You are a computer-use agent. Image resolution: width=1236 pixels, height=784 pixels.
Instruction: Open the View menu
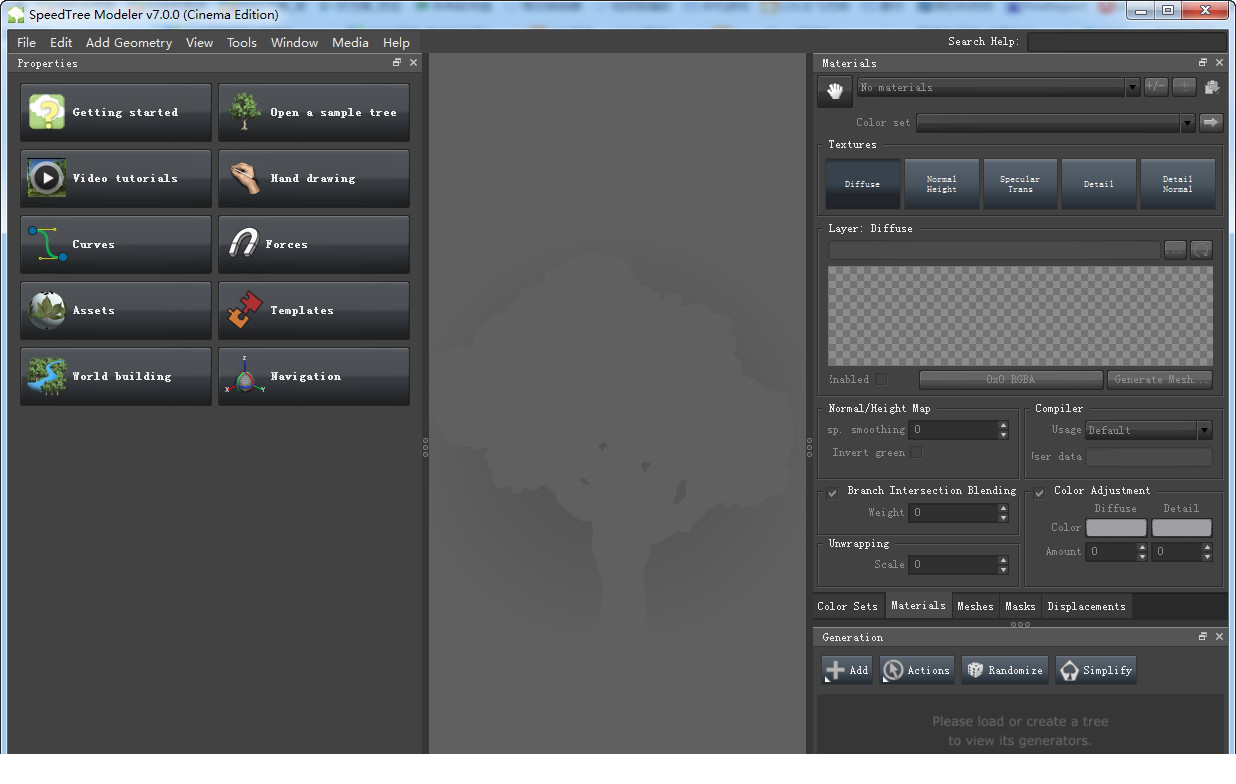click(x=199, y=42)
